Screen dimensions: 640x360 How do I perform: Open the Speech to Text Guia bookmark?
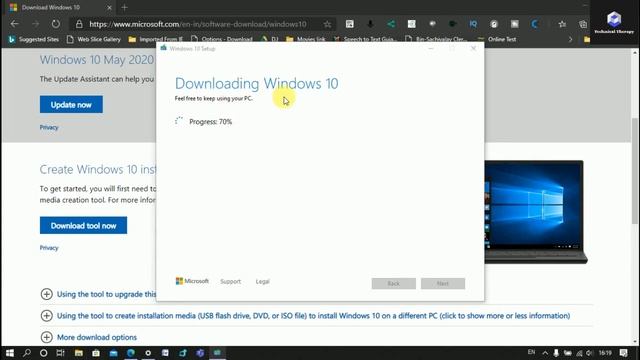(x=364, y=39)
